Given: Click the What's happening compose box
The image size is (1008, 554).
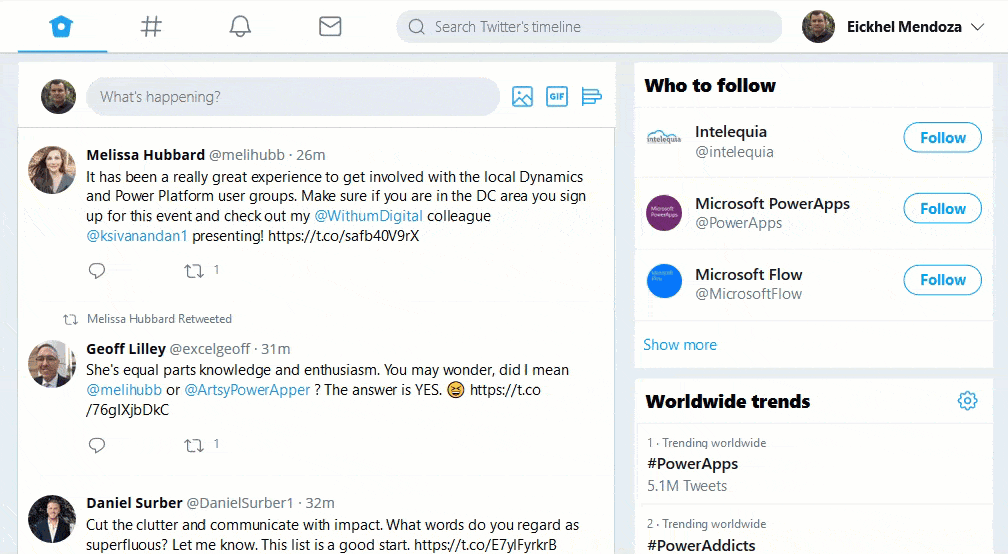Looking at the screenshot, I should click(x=292, y=97).
